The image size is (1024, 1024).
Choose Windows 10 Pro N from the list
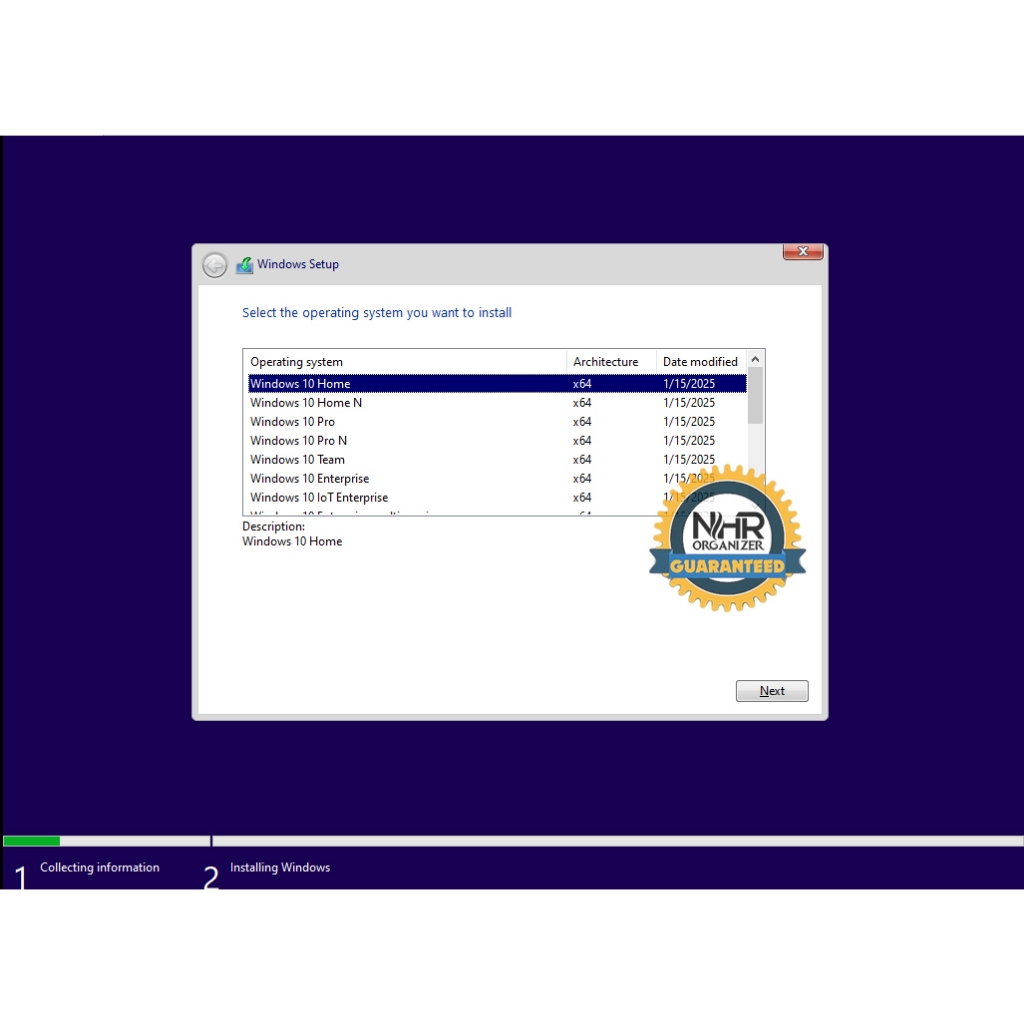pyautogui.click(x=497, y=440)
